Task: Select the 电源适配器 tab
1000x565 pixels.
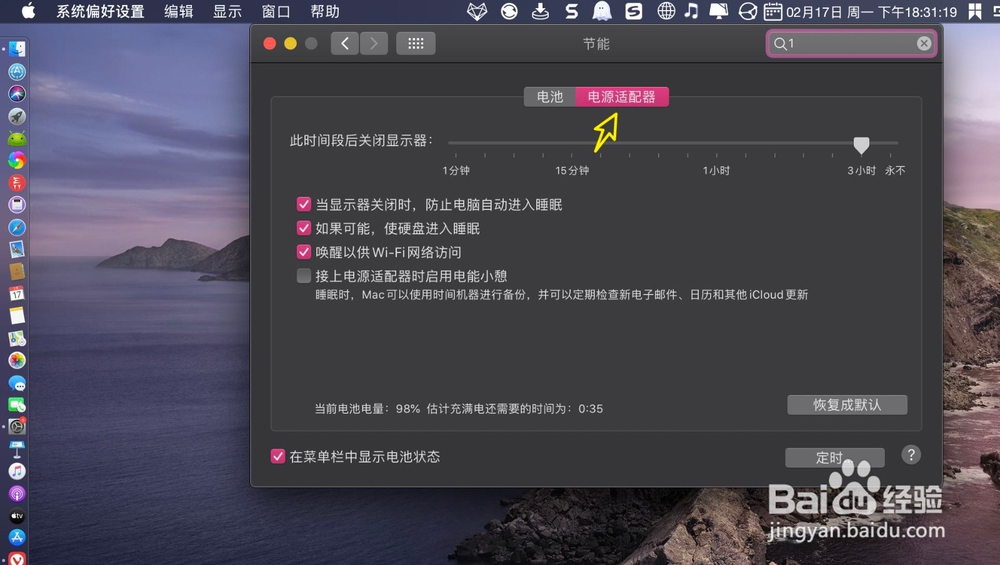Action: coord(622,97)
